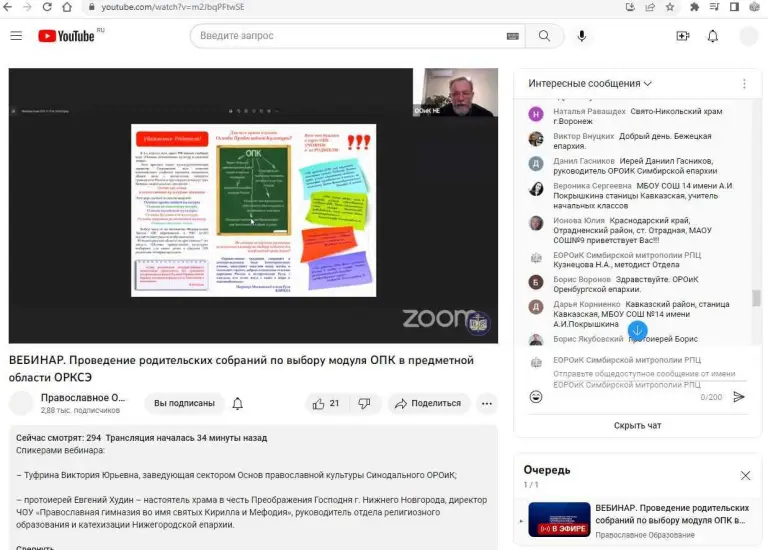The image size is (768, 550).
Task: Click the youtube.com address bar URL
Action: point(172,7)
